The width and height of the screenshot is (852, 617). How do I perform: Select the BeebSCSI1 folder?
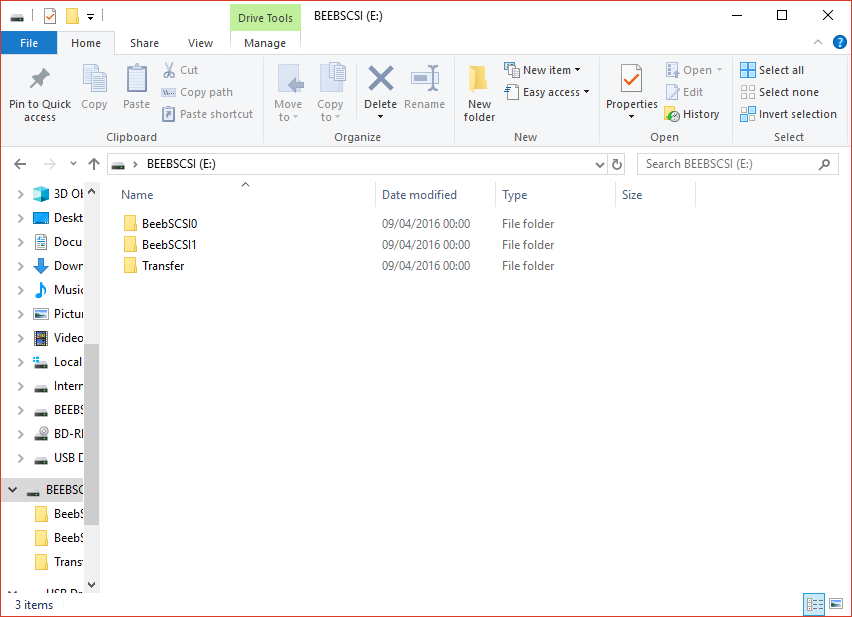click(x=160, y=244)
